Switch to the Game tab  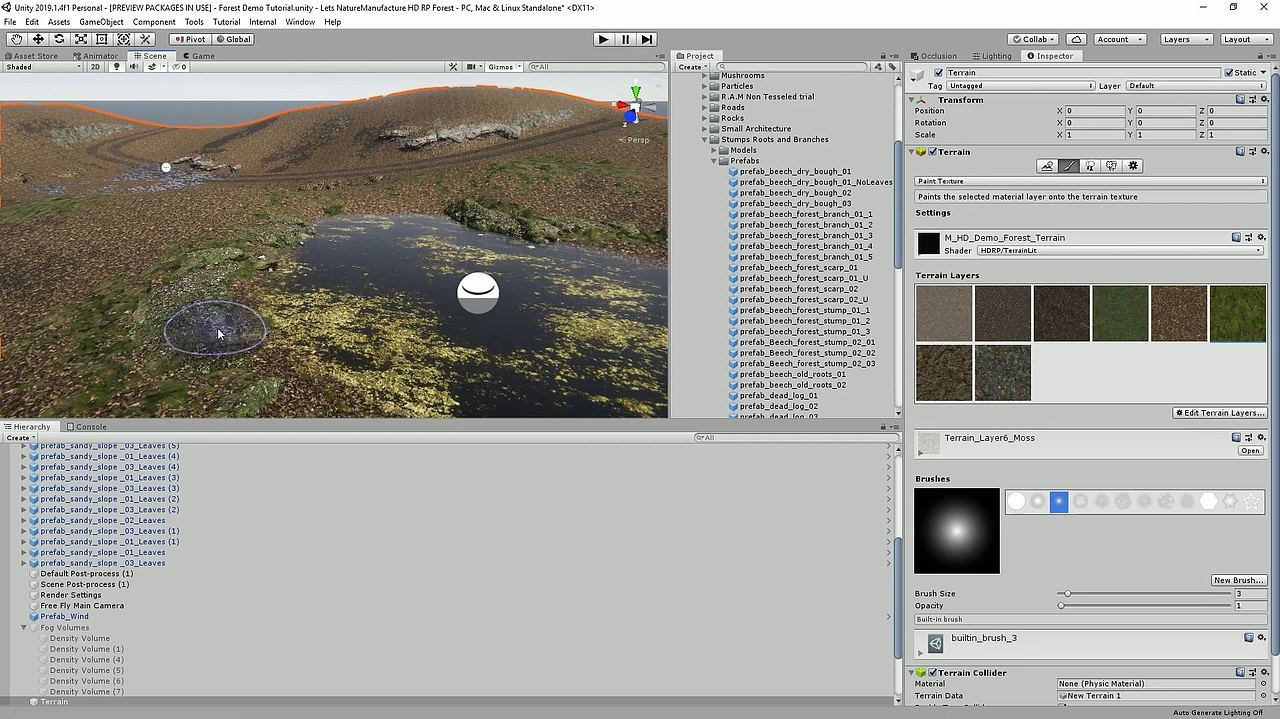[x=198, y=56]
